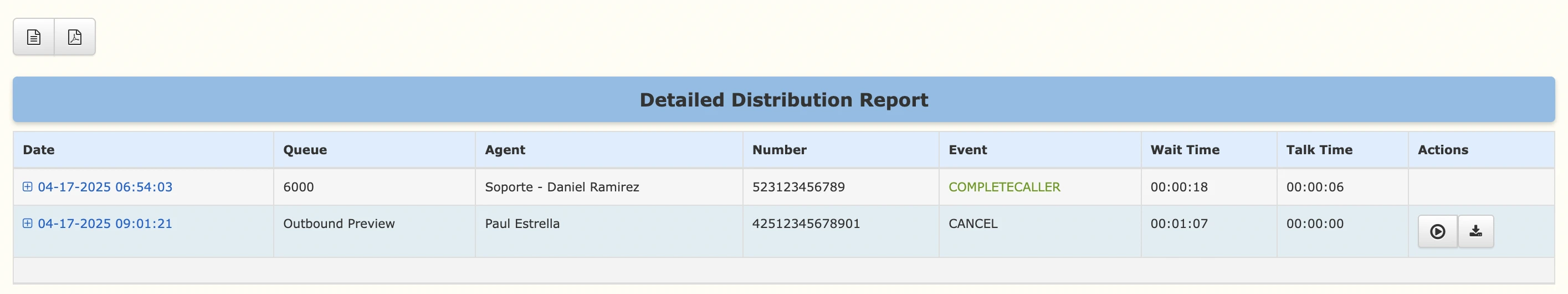Open the 04-17-2025 09:01:21 date link
The height and width of the screenshot is (294, 1568).
pyautogui.click(x=105, y=223)
